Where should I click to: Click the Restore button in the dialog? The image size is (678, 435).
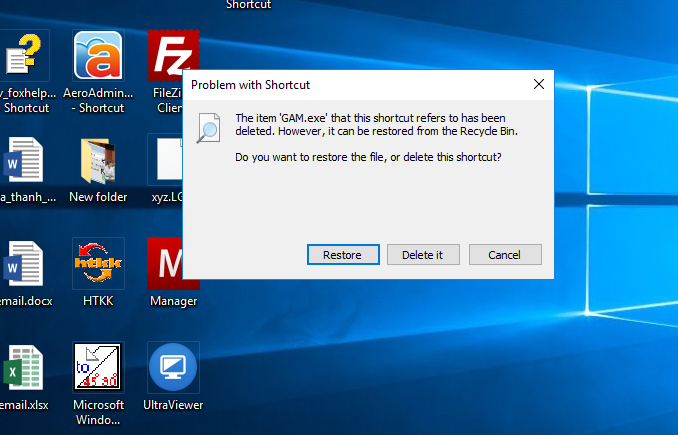coord(343,255)
